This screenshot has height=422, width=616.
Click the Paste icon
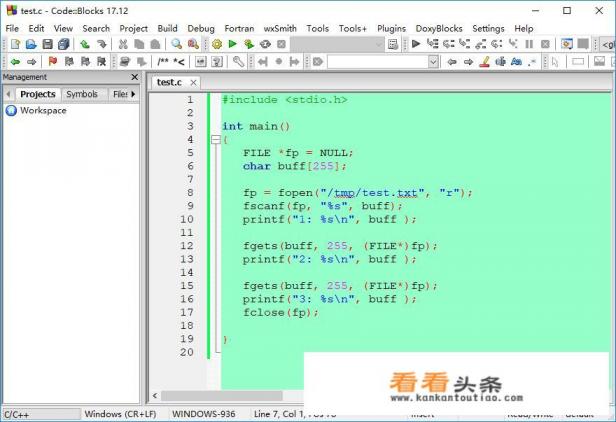(155, 44)
